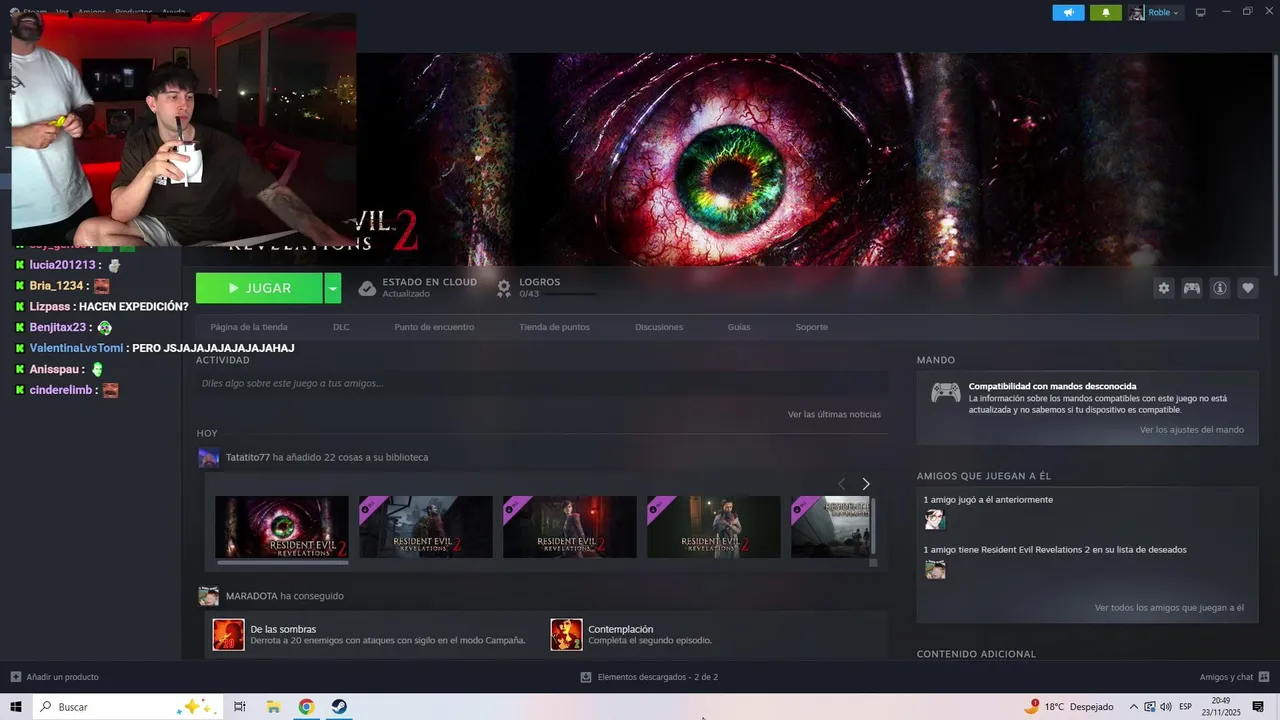This screenshot has width=1280, height=720.
Task: Open controller configuration gamepad icon
Action: 1191,288
